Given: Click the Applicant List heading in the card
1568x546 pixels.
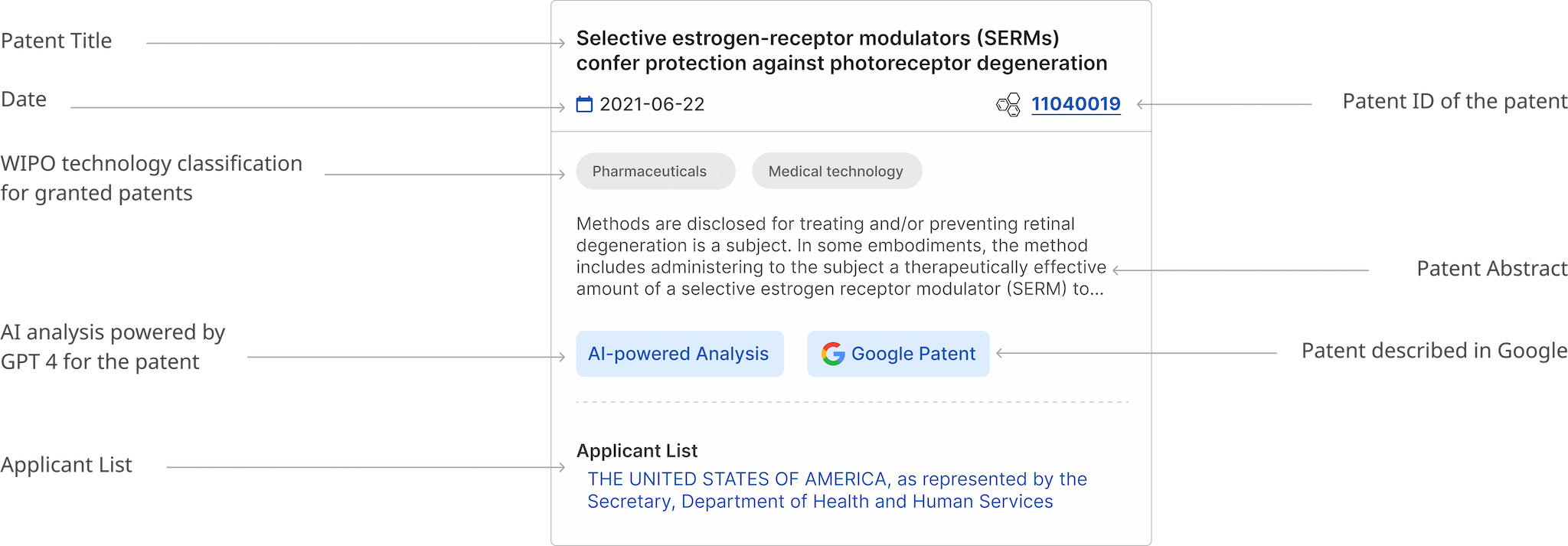Looking at the screenshot, I should click(637, 451).
